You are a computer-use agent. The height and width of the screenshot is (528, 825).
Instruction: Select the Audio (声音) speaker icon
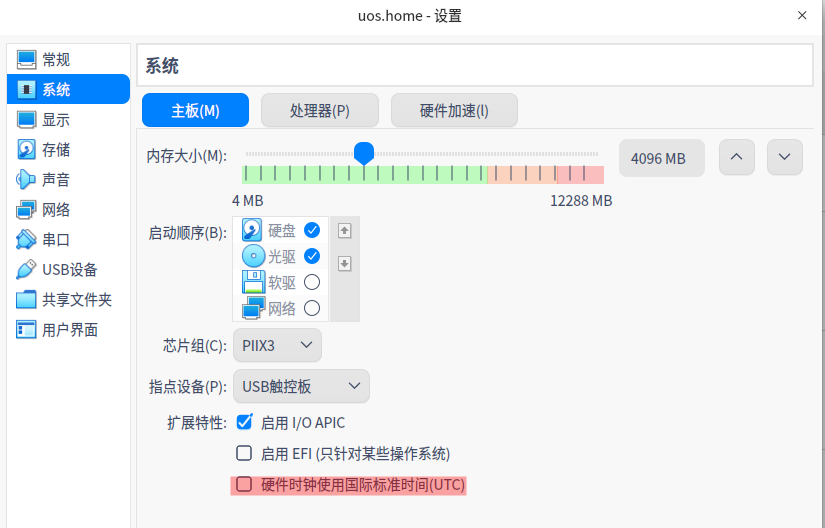click(26, 180)
